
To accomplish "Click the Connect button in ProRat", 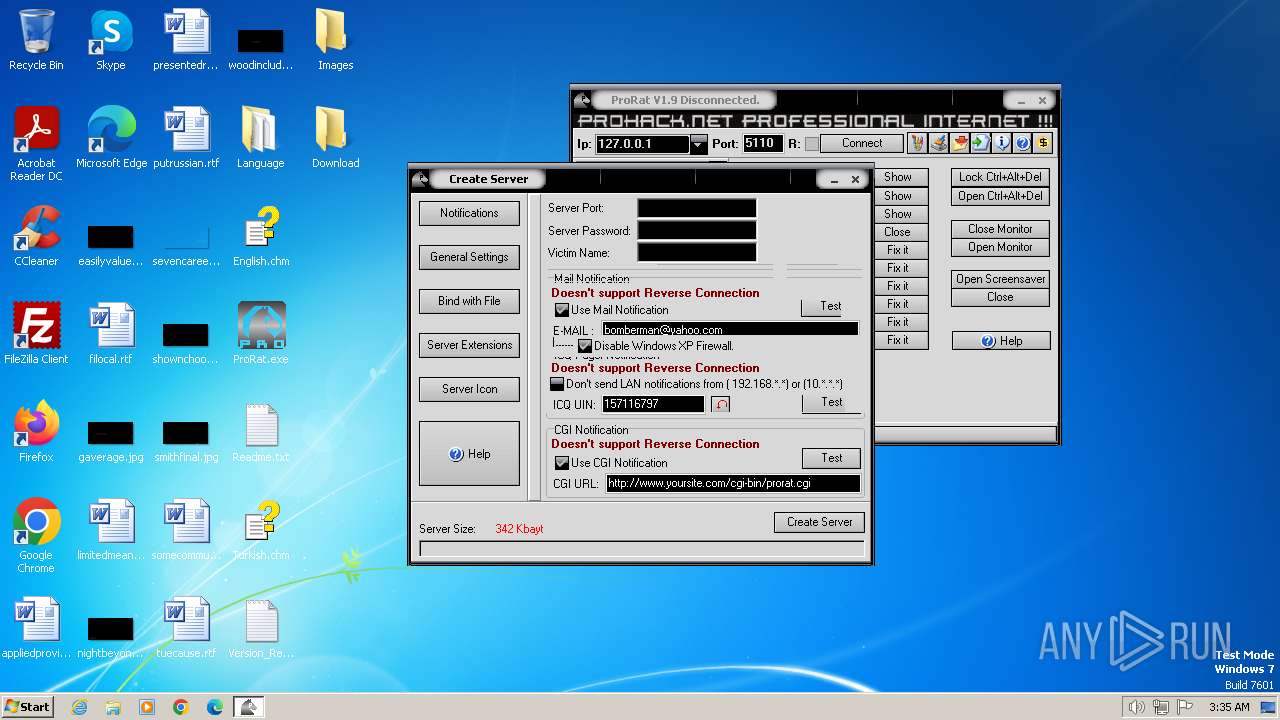I will pos(862,144).
